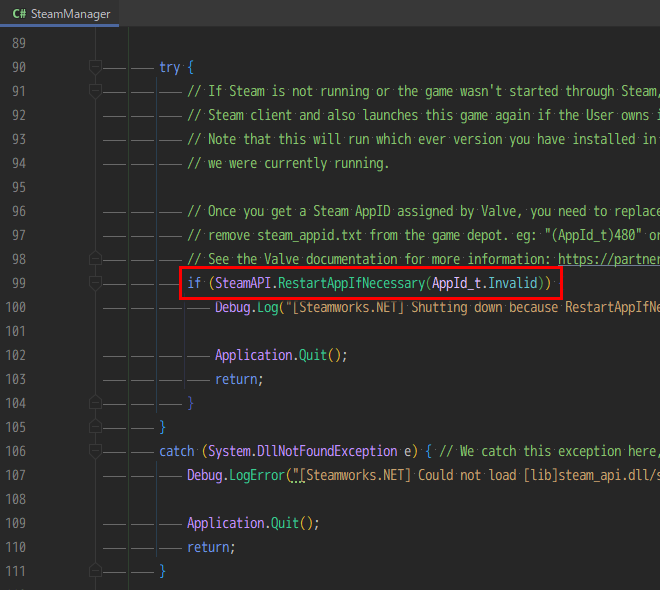Screen dimensions: 660x590
Task: Toggle the try block fold end marker on line 105
Action: click(96, 427)
